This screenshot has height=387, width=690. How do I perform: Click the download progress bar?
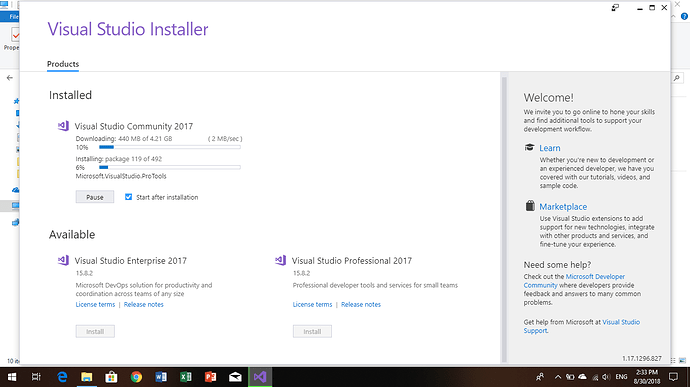[x=170, y=147]
